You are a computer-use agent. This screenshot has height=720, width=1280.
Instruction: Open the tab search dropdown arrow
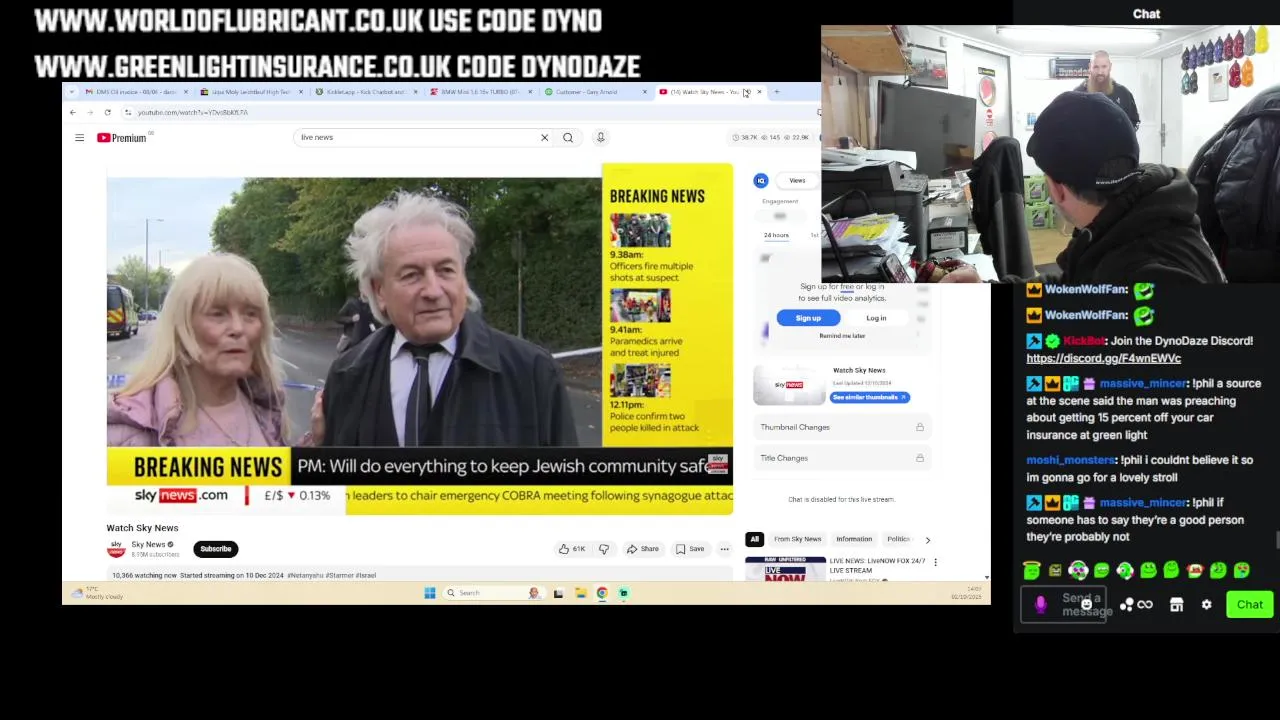[71, 92]
